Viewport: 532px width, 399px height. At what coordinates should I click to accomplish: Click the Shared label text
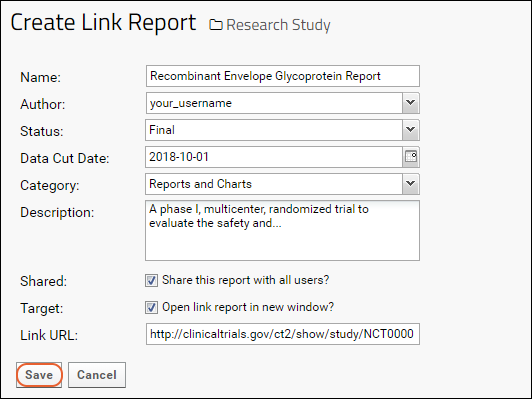pyautogui.click(x=43, y=281)
